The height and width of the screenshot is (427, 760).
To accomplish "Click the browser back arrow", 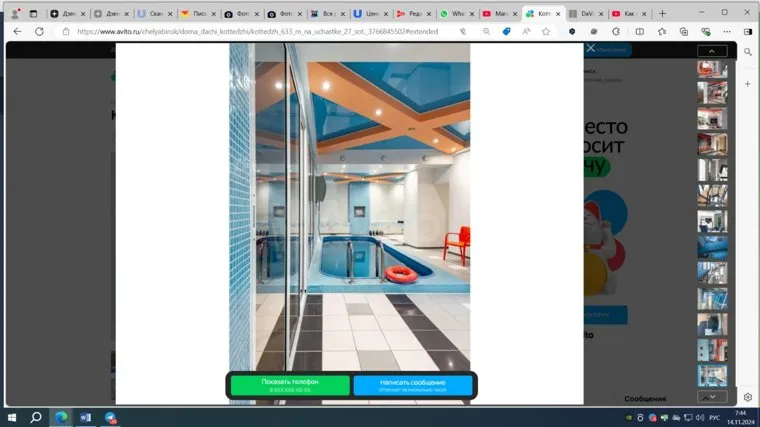I will pos(17,31).
